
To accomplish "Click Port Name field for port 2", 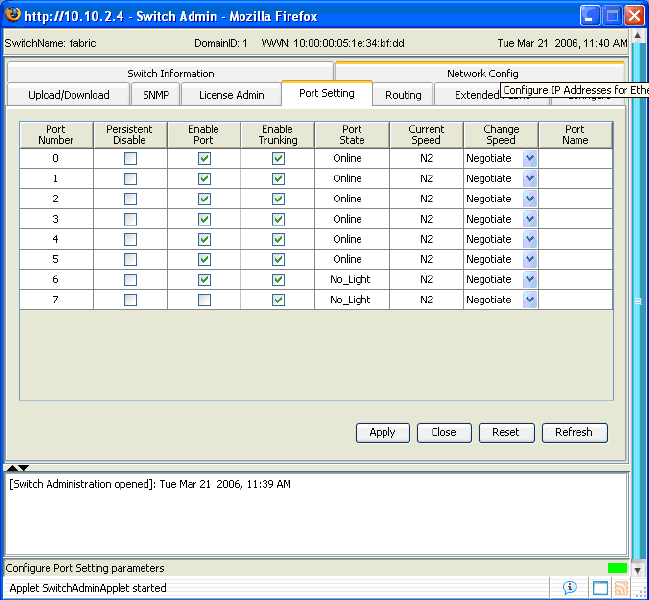I will [x=575, y=199].
